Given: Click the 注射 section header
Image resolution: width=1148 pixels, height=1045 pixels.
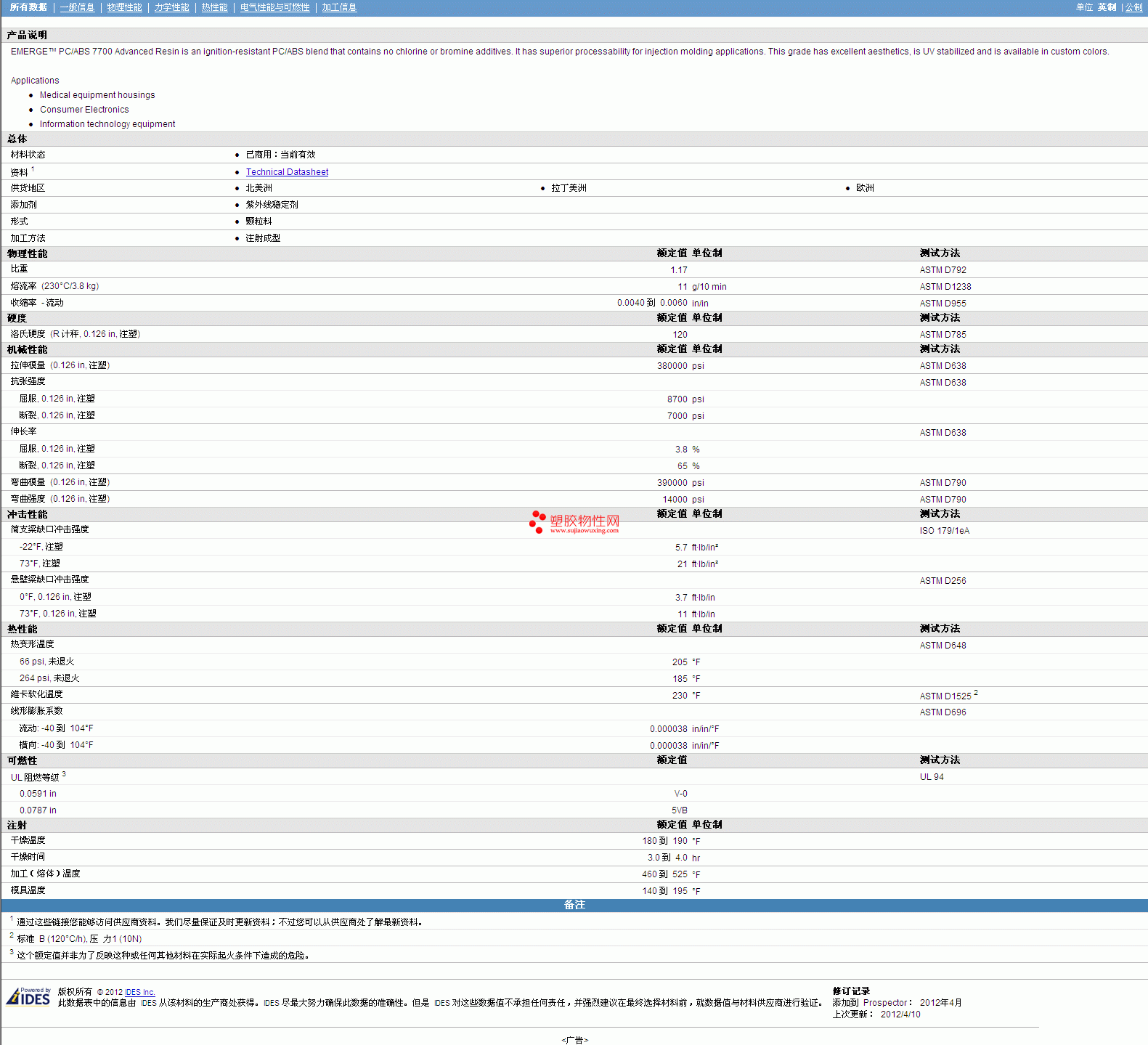Looking at the screenshot, I should tap(17, 825).
